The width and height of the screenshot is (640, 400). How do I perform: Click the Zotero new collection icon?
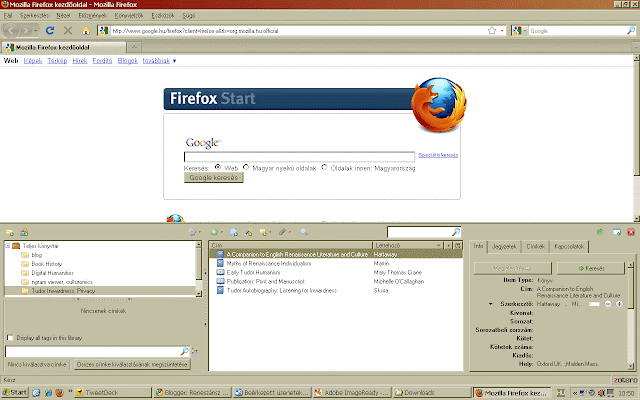point(10,232)
